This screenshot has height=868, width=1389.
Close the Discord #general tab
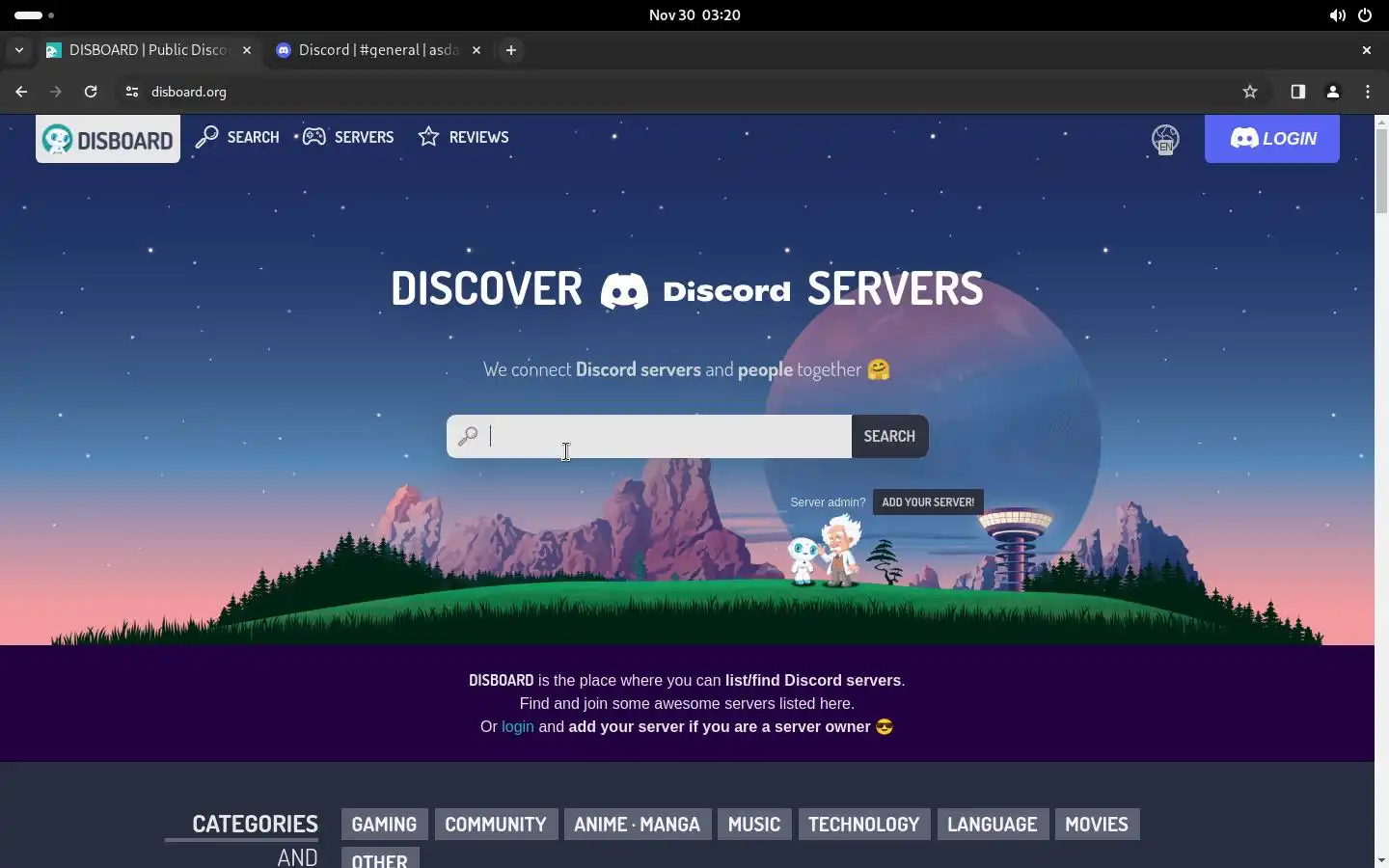point(476,50)
